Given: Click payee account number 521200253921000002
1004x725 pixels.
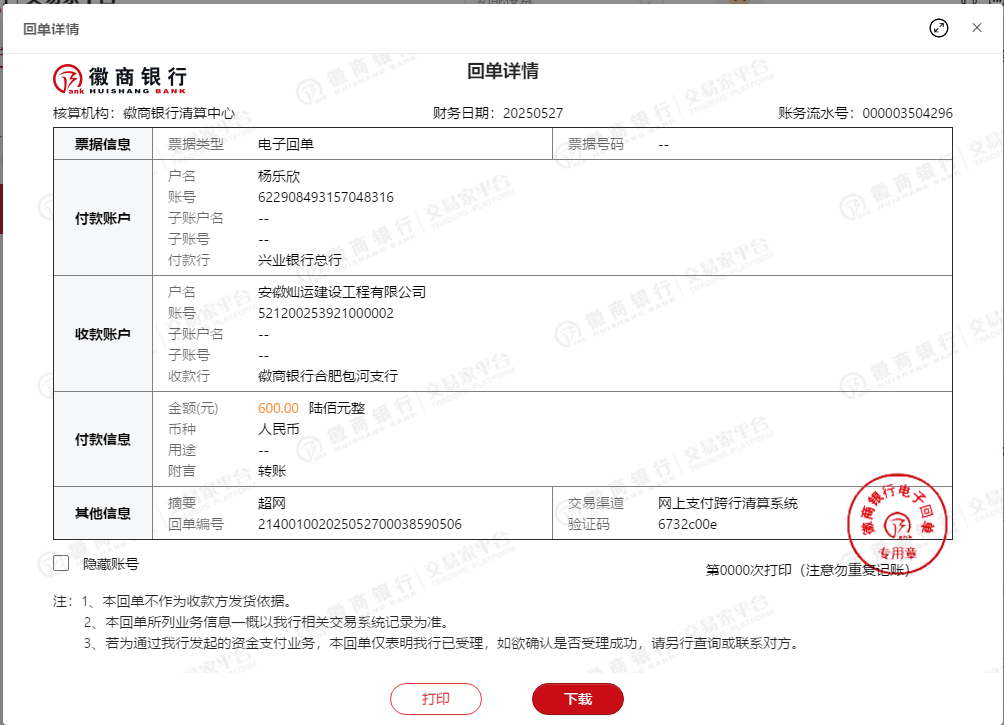Looking at the screenshot, I should (325, 313).
